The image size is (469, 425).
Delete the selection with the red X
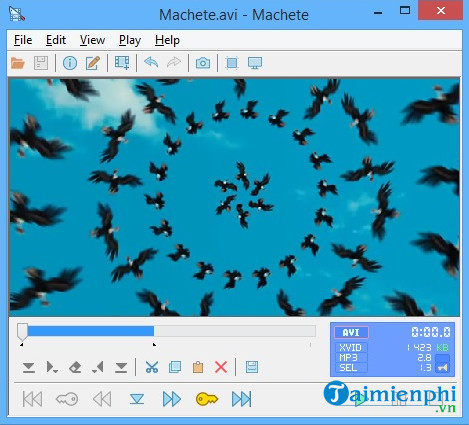click(x=221, y=367)
